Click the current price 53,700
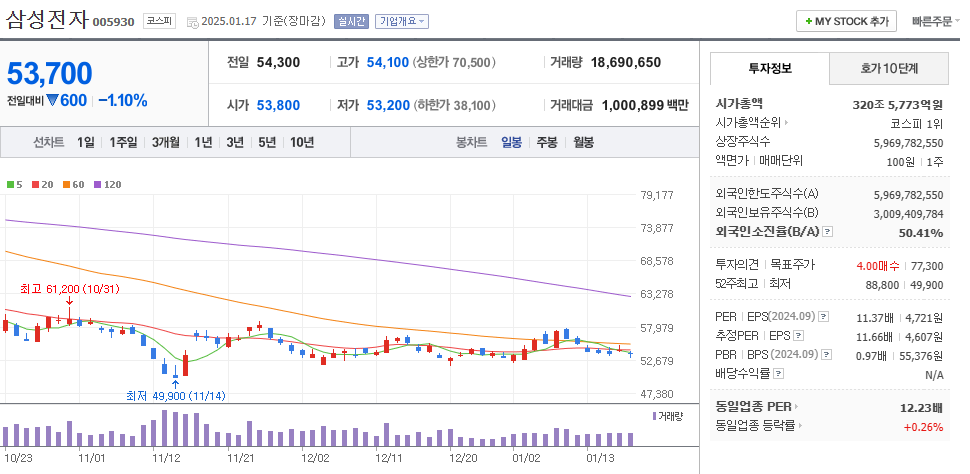Image resolution: width=970 pixels, height=474 pixels. (49, 74)
